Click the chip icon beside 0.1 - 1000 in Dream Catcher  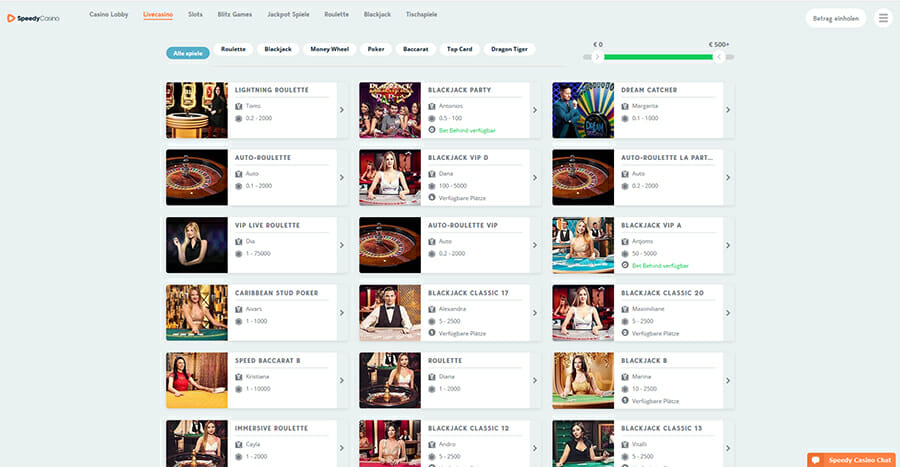[625, 118]
